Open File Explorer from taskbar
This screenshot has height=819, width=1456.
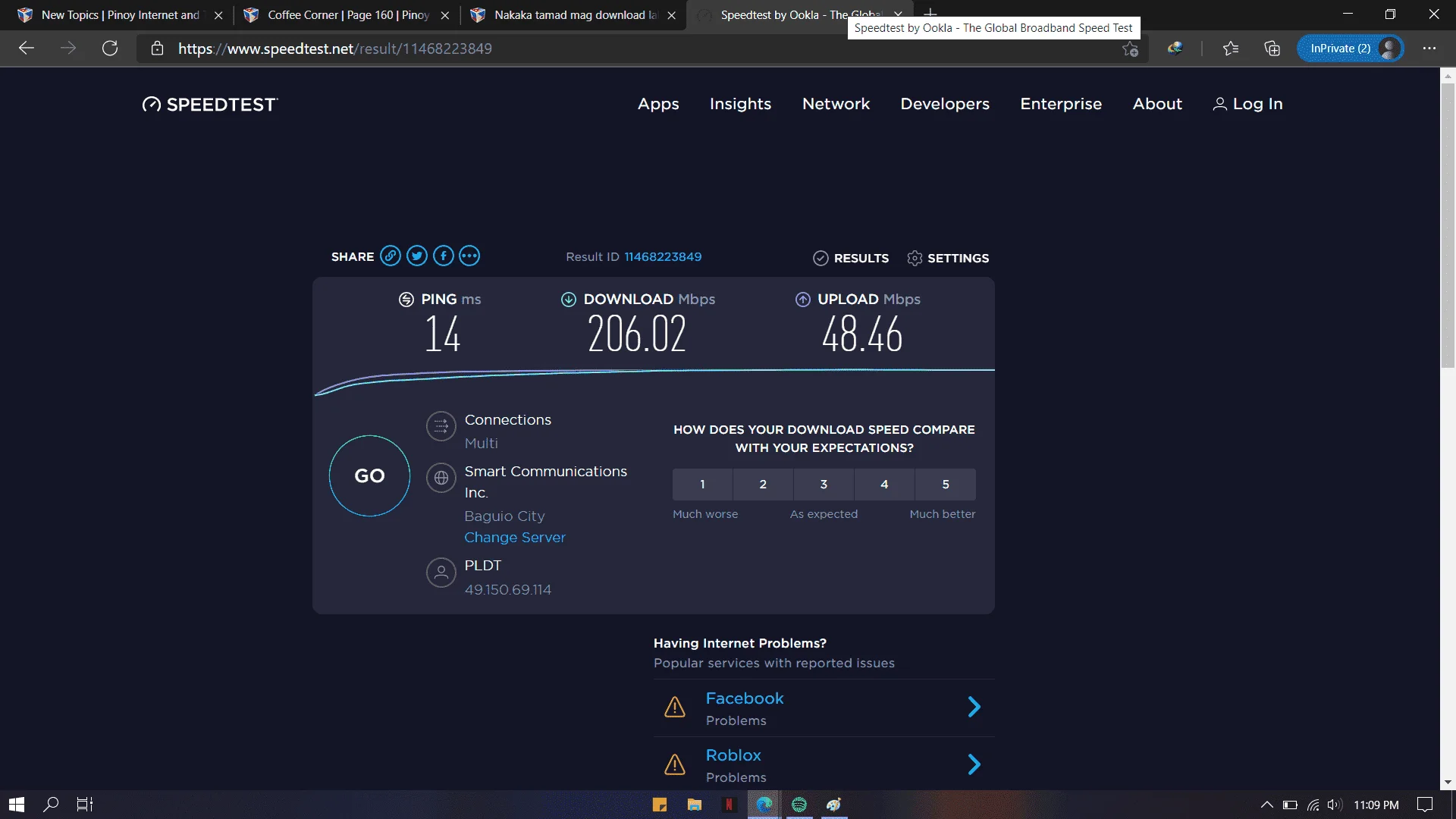tap(695, 805)
